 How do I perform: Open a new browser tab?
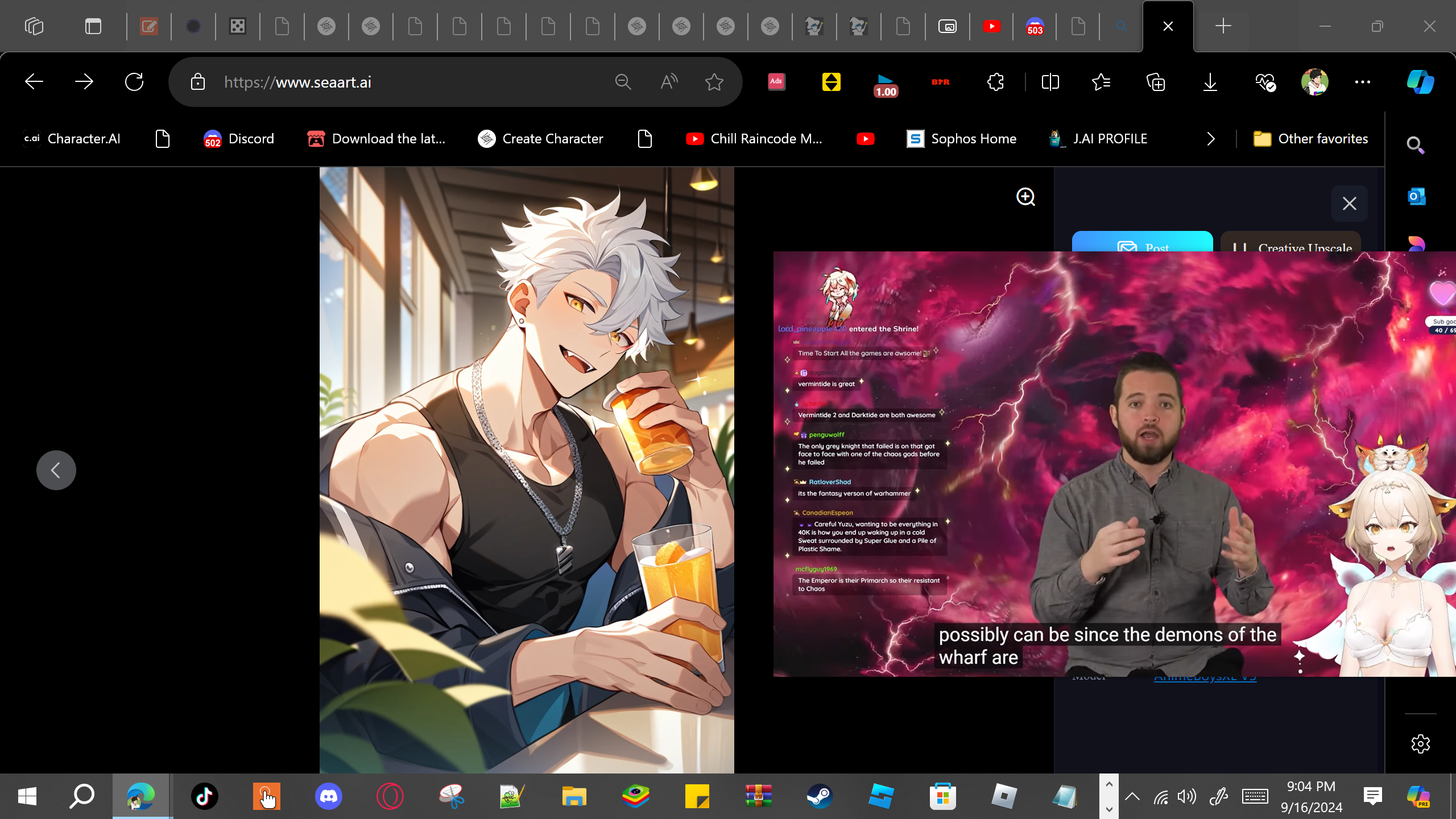tap(1223, 26)
